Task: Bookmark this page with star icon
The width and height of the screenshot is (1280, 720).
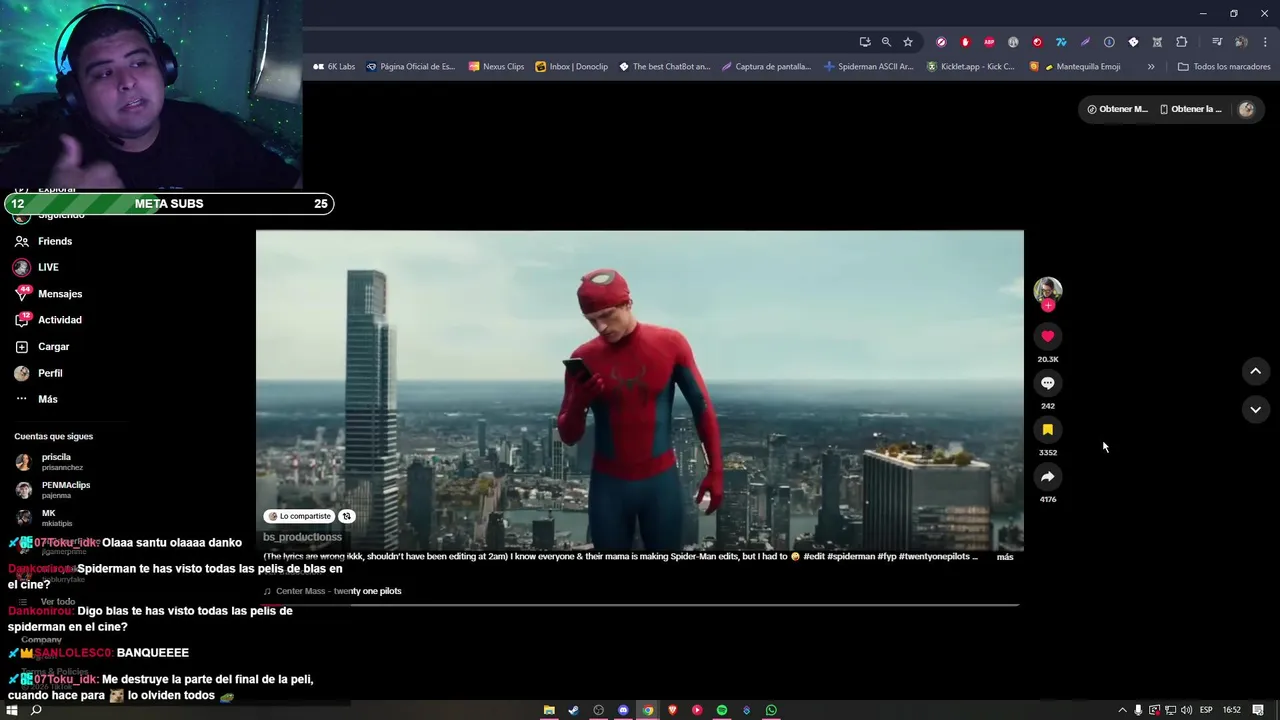Action: [908, 42]
